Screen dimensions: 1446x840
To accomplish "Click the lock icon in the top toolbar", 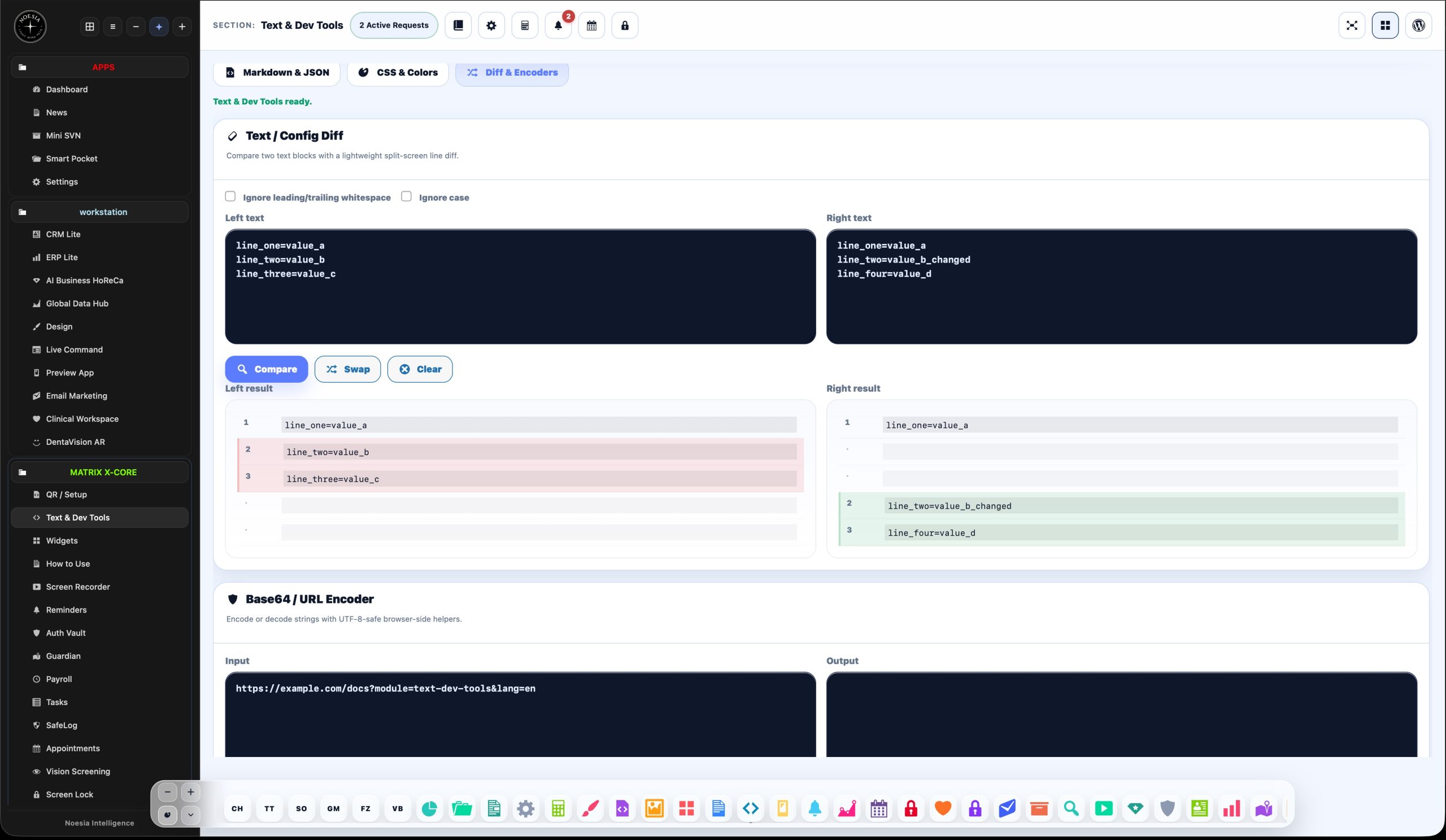I will point(625,25).
